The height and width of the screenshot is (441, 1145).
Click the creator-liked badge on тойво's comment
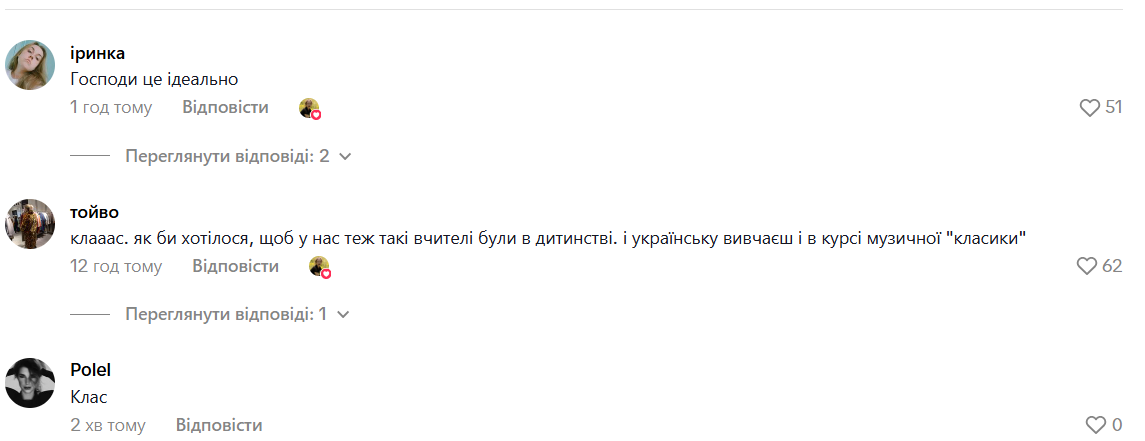[x=320, y=267]
